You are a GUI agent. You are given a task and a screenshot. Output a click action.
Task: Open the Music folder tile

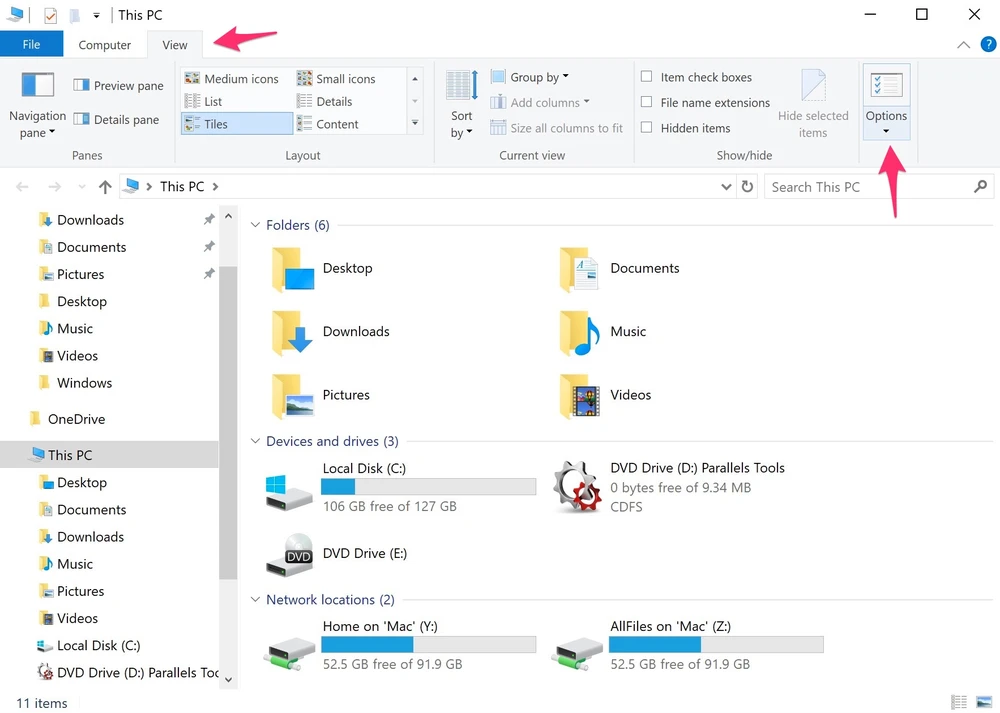[x=580, y=332]
